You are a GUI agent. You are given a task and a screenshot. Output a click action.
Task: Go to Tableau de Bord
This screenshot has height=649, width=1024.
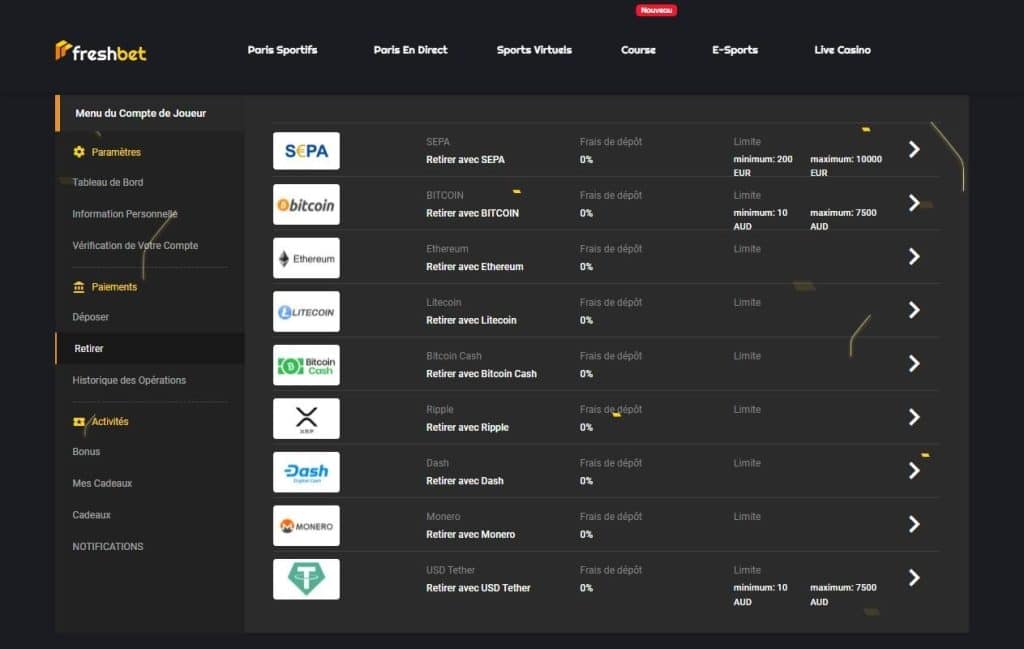[108, 182]
